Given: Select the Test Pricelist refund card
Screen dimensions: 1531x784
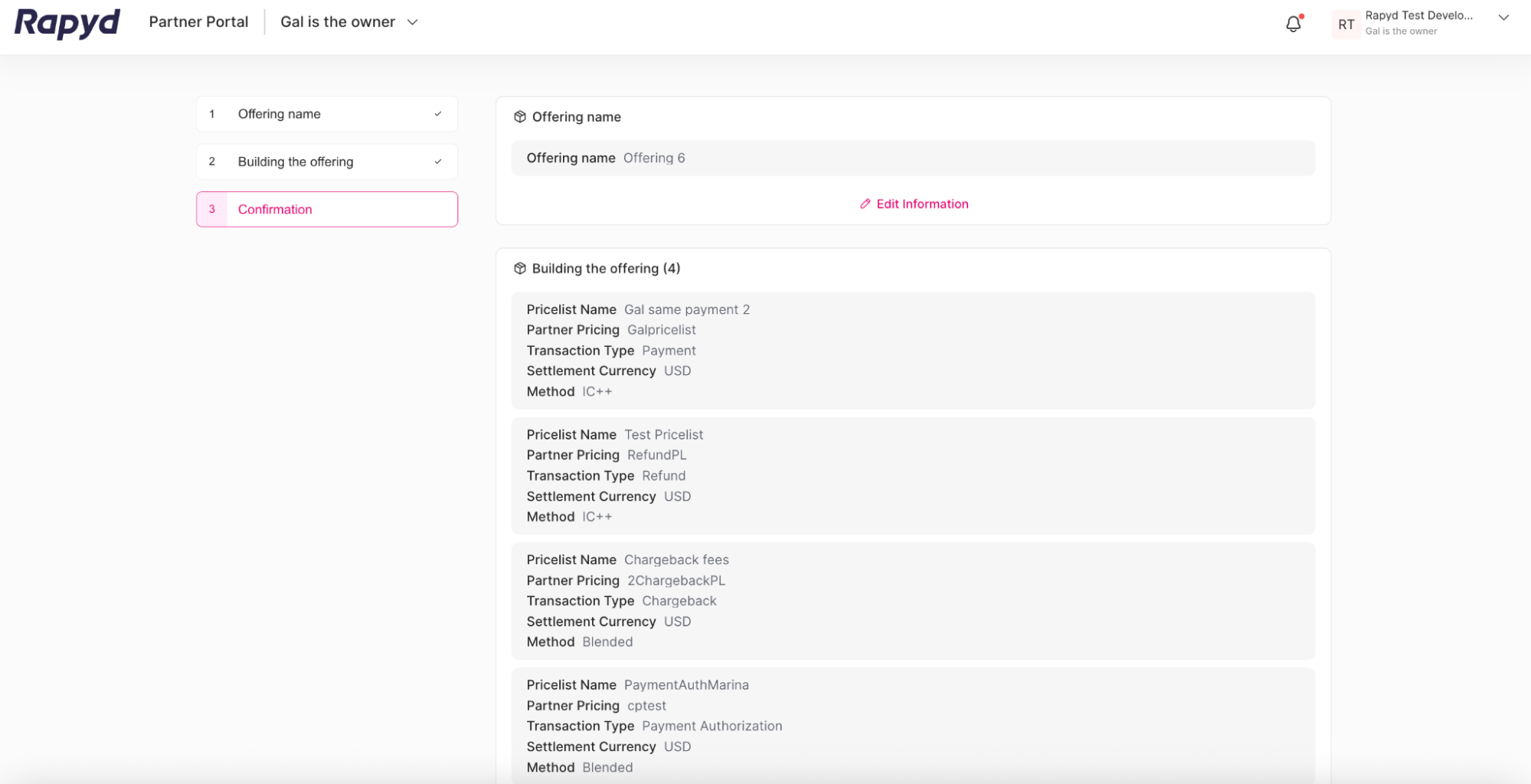Looking at the screenshot, I should tap(913, 475).
